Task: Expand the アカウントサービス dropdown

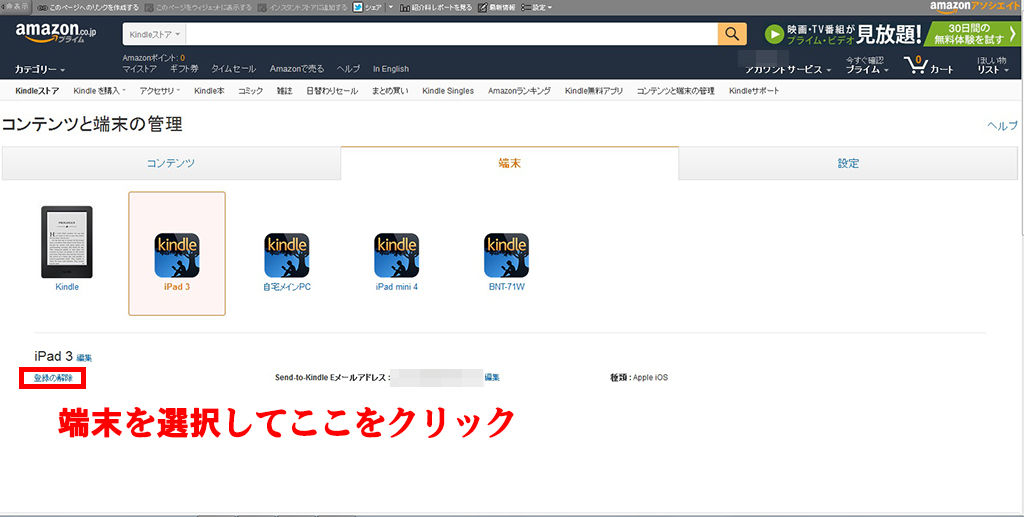Action: point(788,69)
